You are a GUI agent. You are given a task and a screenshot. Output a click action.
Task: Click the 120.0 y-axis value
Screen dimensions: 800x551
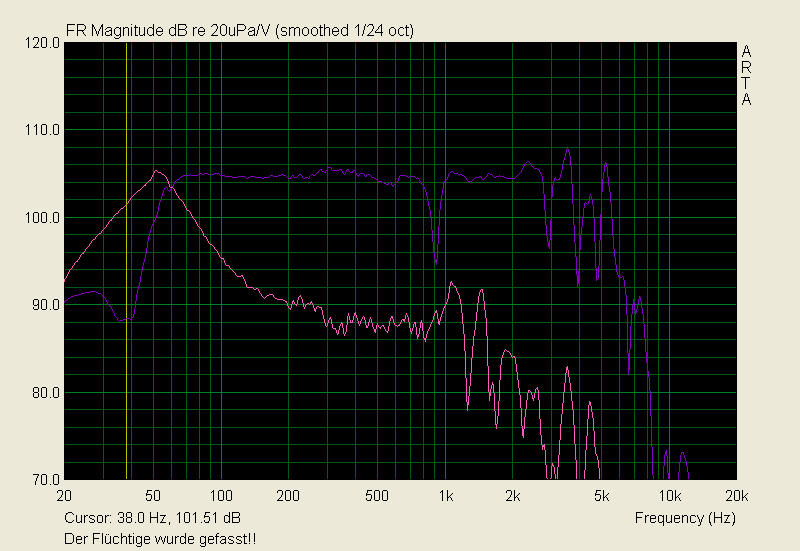point(42,43)
